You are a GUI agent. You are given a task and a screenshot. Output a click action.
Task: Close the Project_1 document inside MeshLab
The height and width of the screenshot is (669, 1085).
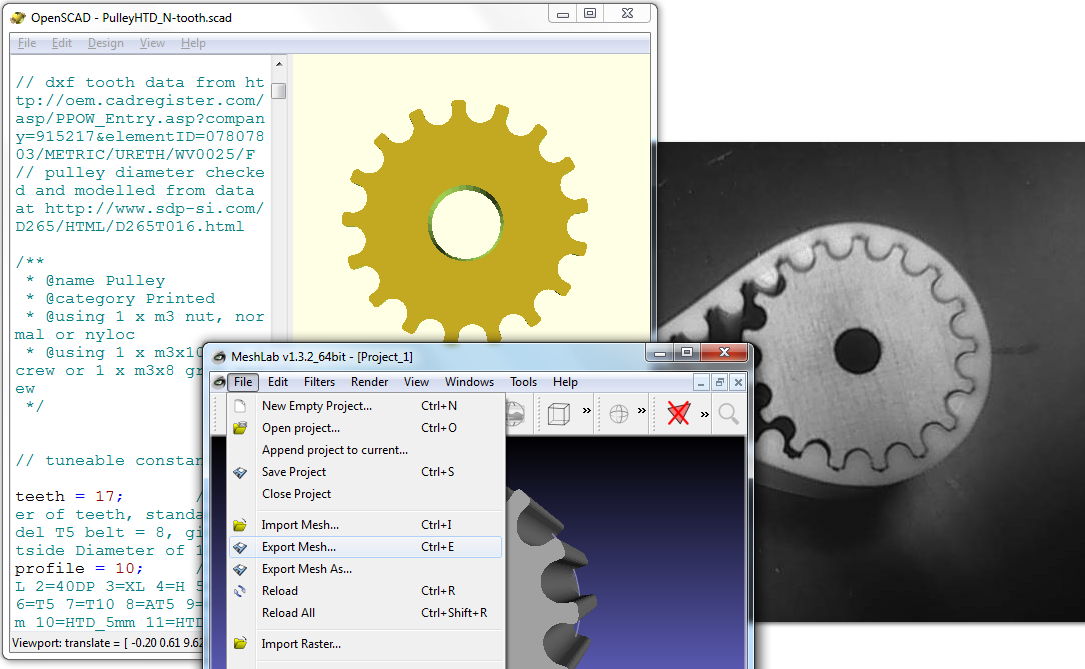738,383
